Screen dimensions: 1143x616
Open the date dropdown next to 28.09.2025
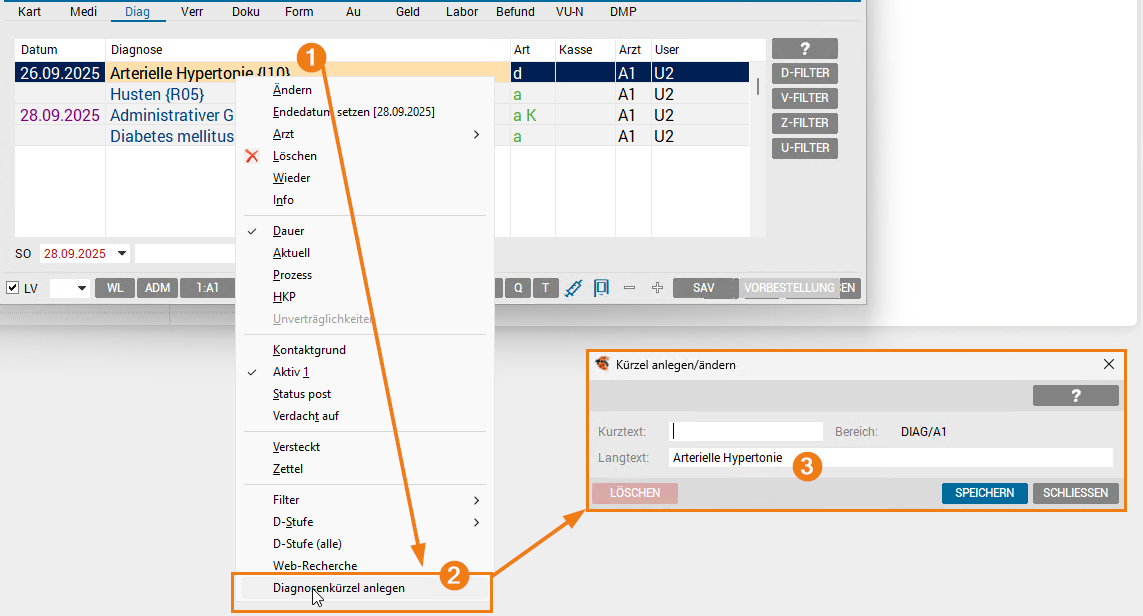click(122, 254)
